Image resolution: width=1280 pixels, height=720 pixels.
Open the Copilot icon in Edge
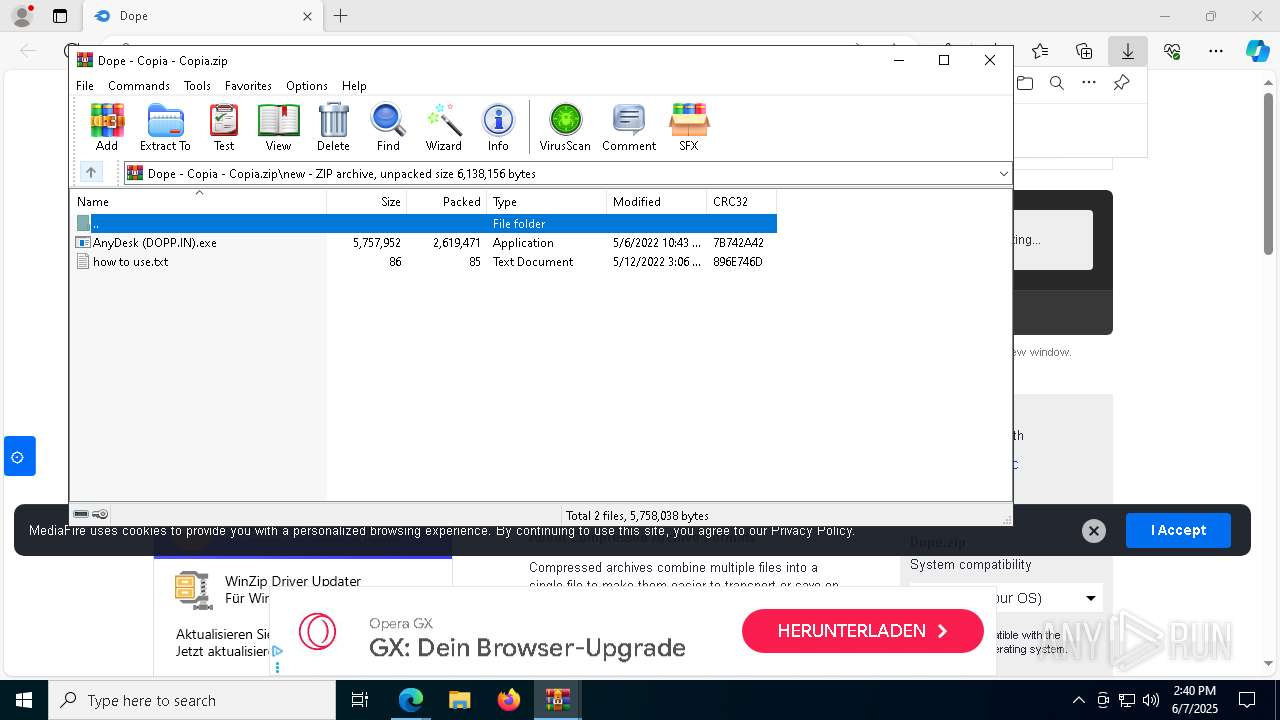tap(1257, 51)
